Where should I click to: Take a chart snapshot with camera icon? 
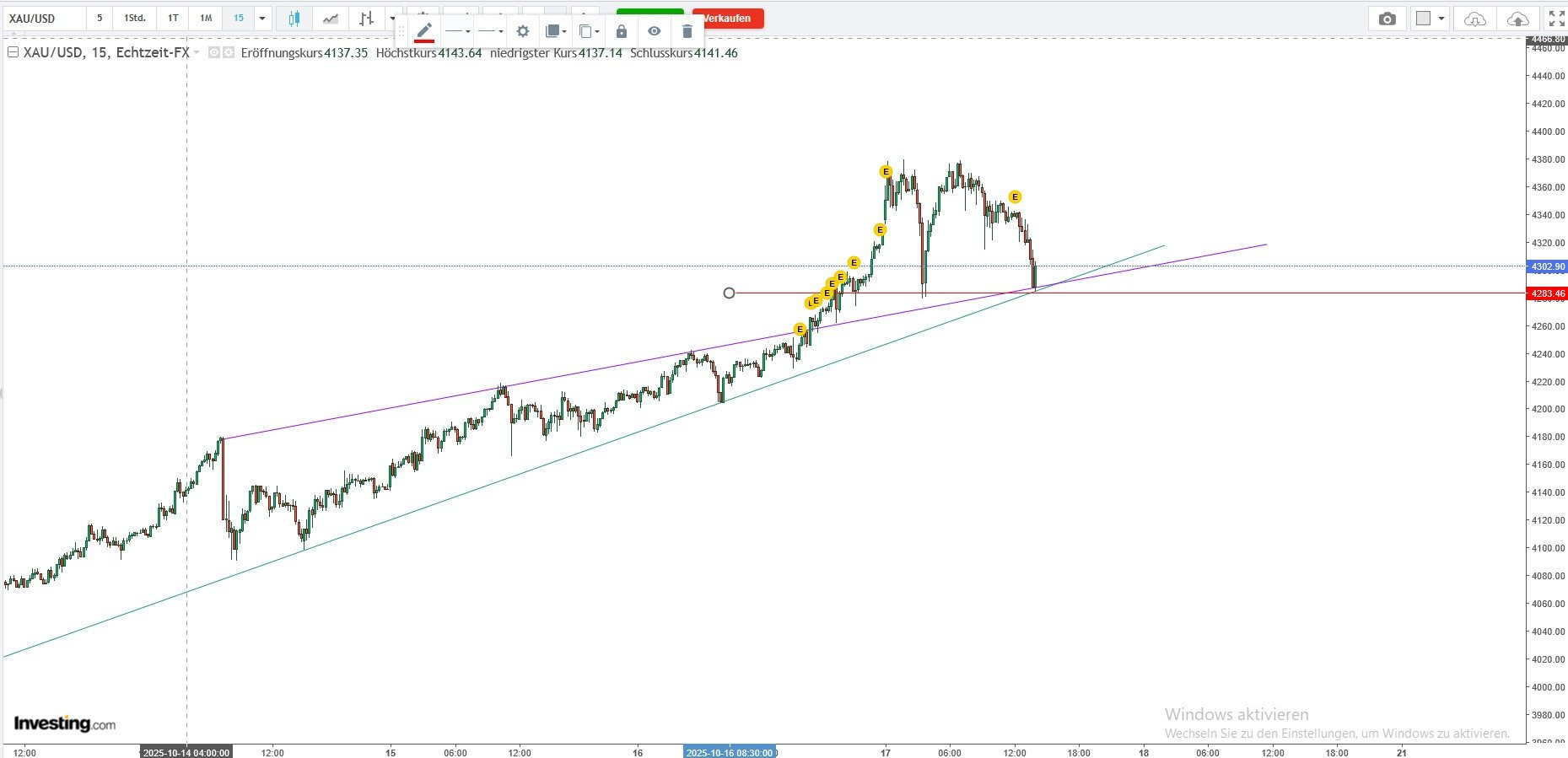coord(1387,19)
